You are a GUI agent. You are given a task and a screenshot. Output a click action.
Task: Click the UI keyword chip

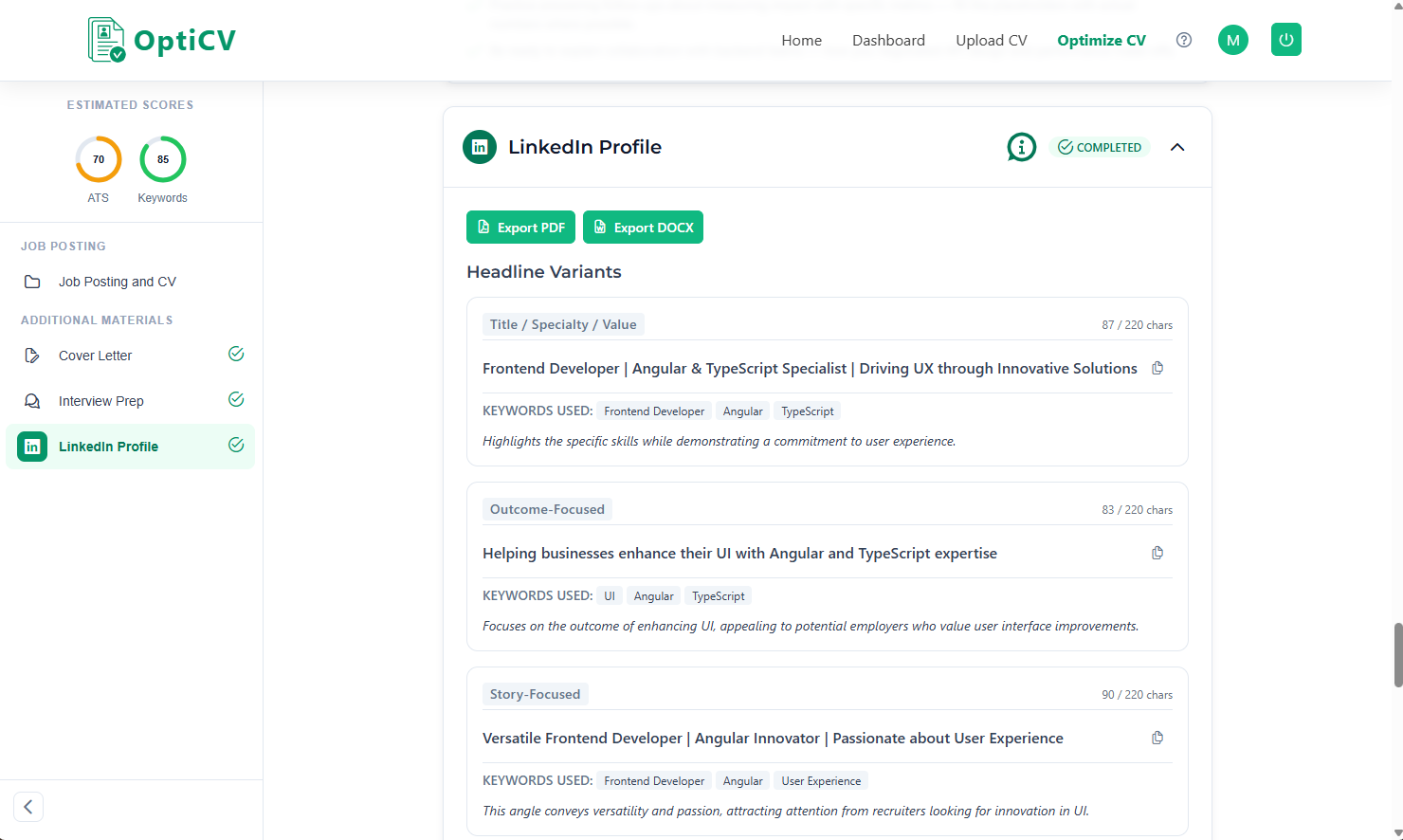610,596
